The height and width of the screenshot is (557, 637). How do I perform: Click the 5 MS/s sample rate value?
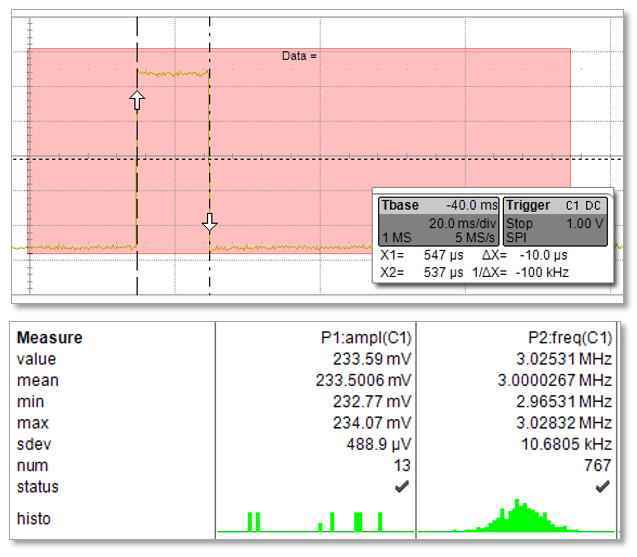coord(474,237)
